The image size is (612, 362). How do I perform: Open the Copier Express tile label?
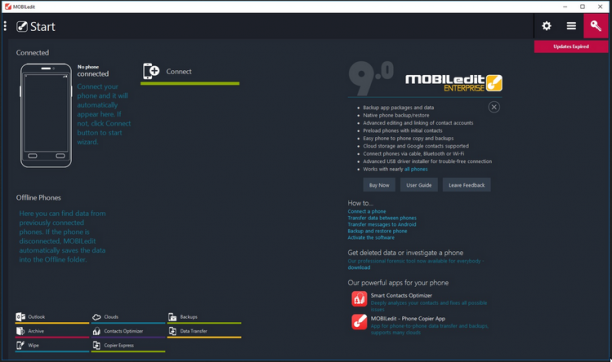(x=119, y=345)
